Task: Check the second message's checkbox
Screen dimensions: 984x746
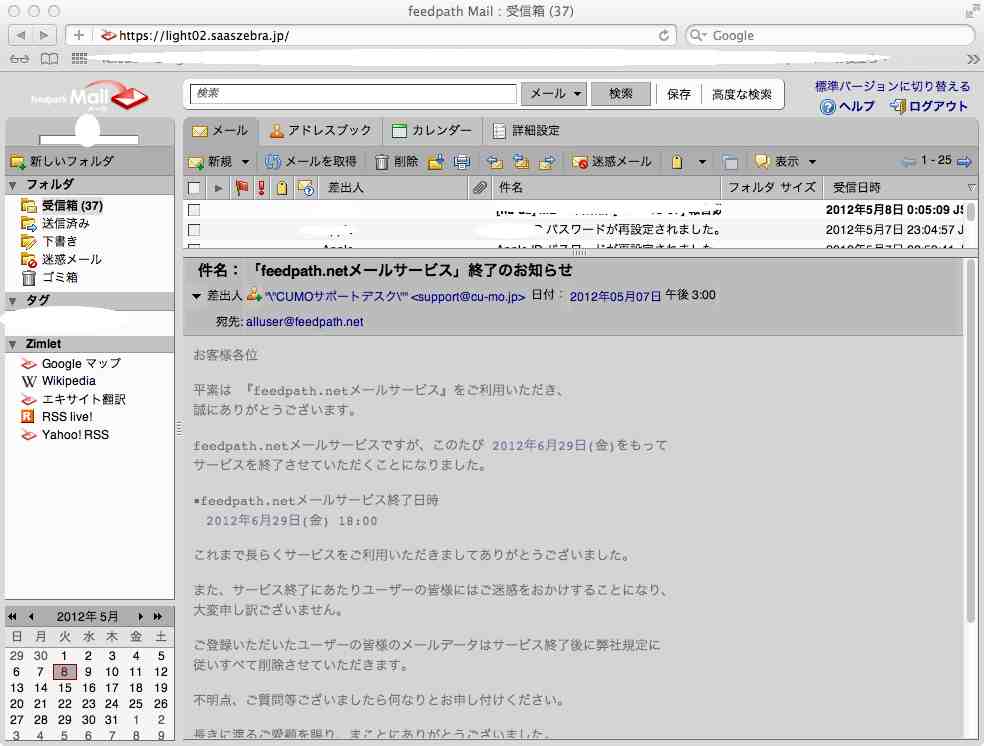Action: click(x=194, y=230)
